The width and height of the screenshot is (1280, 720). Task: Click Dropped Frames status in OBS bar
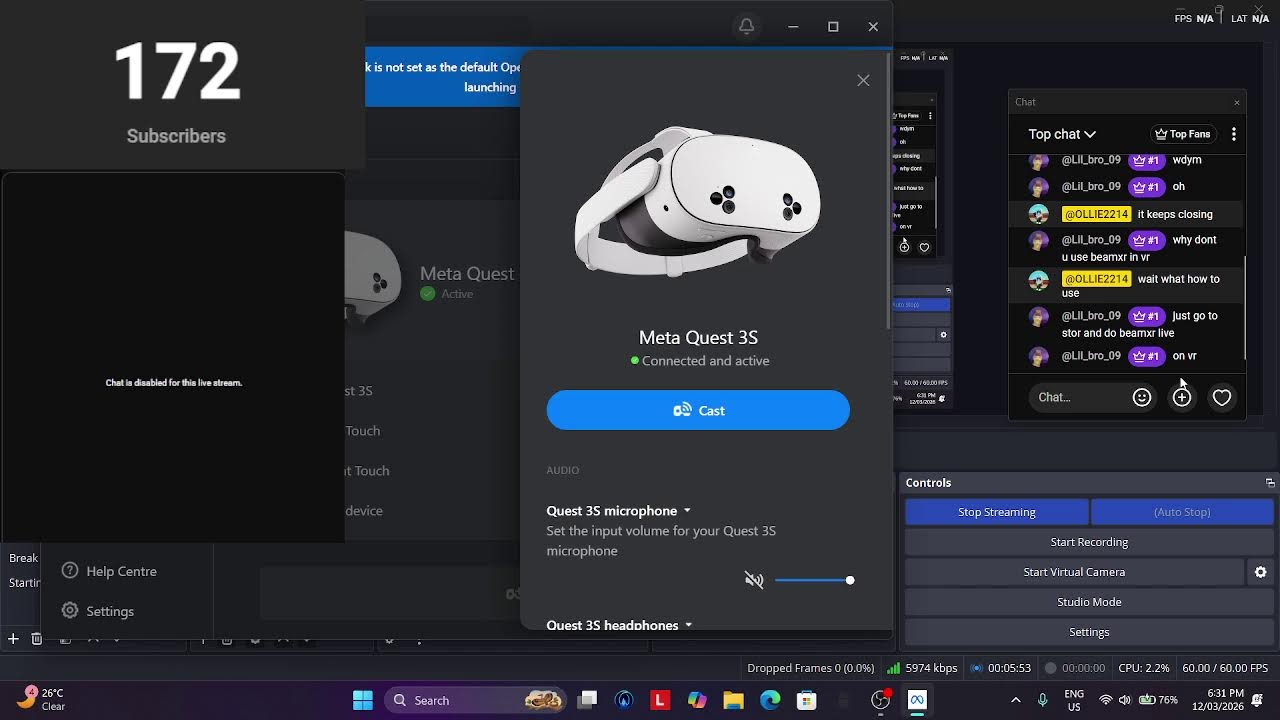coord(810,668)
